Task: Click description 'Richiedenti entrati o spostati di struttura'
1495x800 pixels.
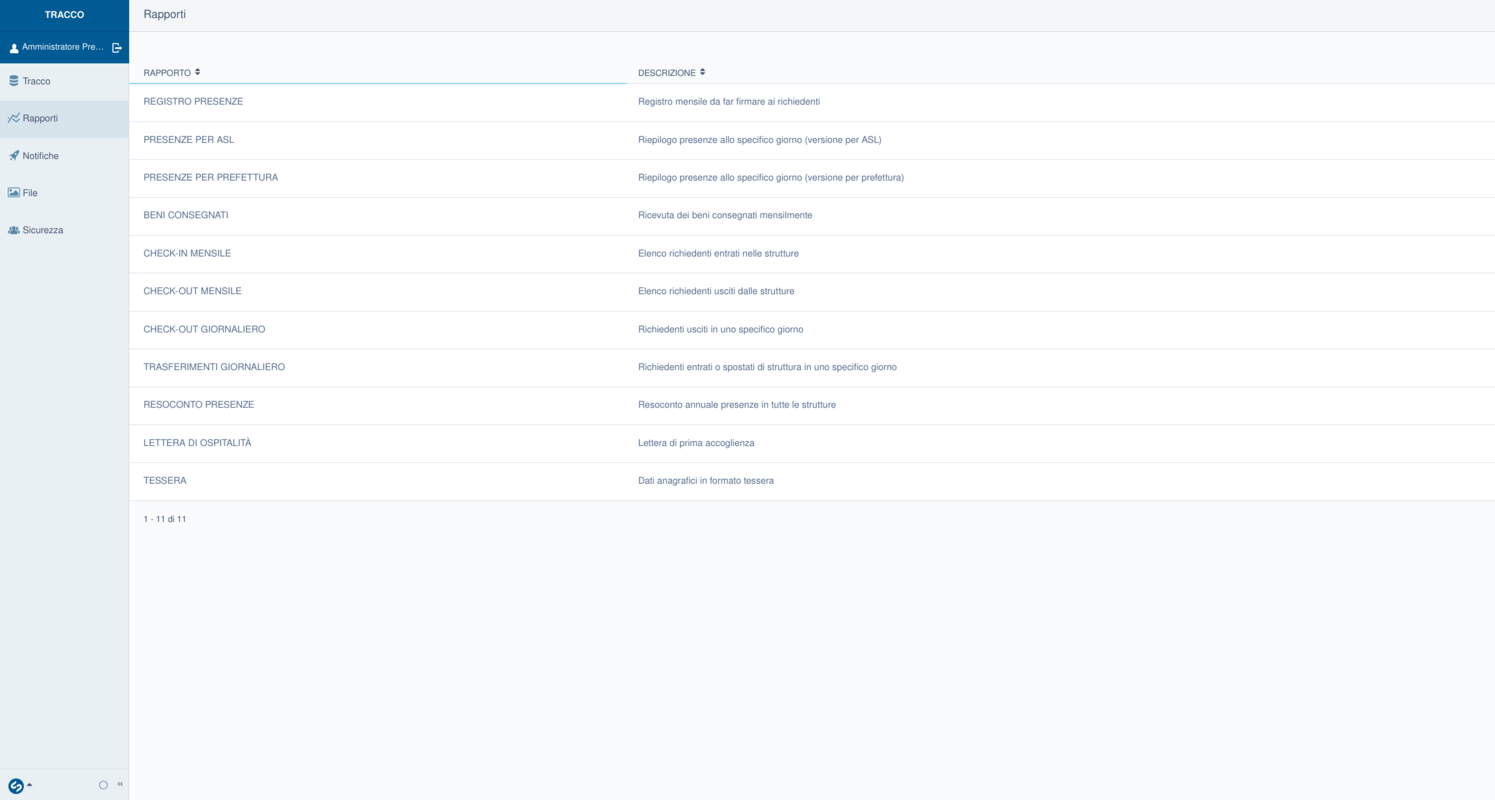Action: (767, 368)
